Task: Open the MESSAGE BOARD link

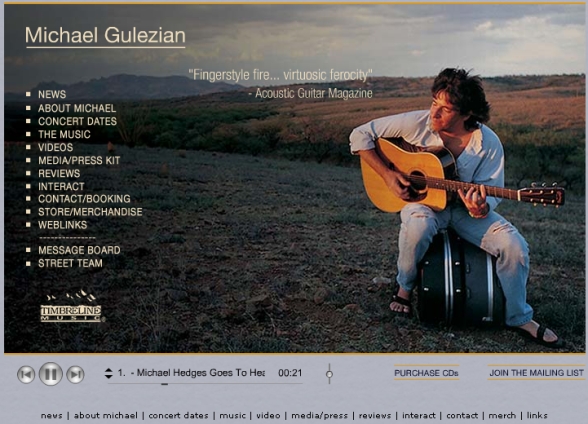Action: (x=79, y=250)
